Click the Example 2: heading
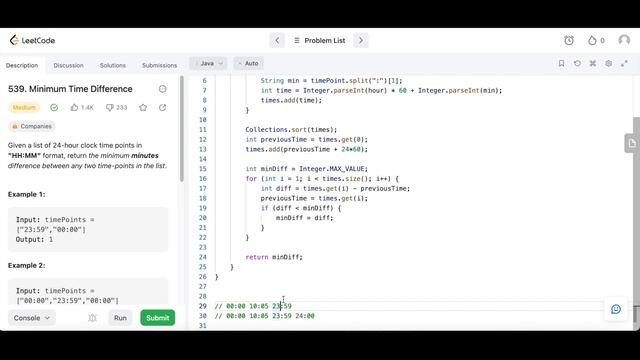This screenshot has width=640, height=360. pos(27,265)
